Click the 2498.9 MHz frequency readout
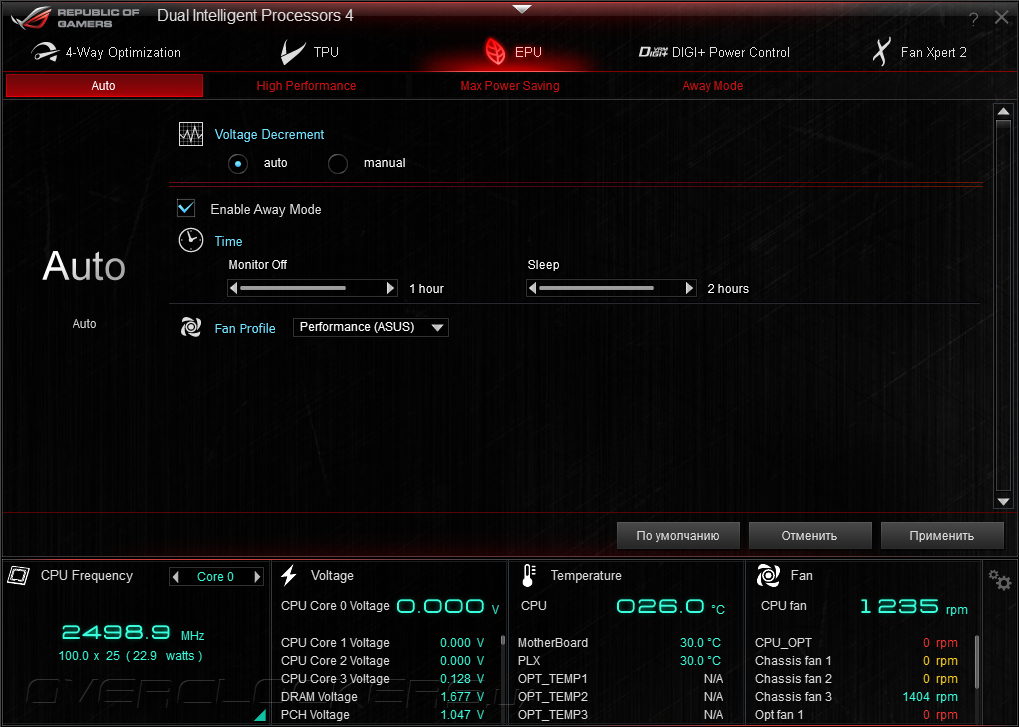The height and width of the screenshot is (727, 1019). pos(133,633)
